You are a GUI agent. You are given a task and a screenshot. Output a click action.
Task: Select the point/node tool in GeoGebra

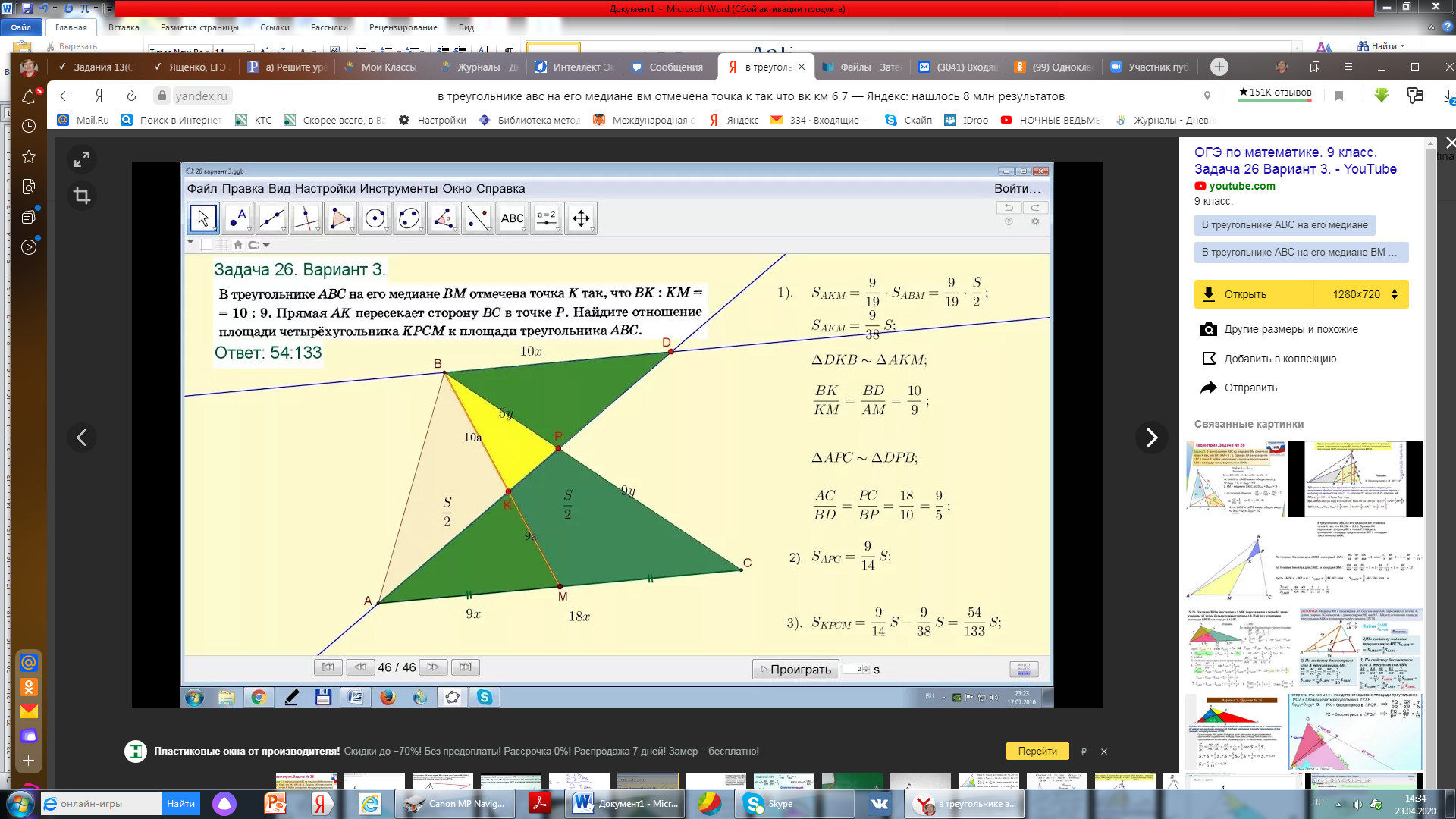coord(237,218)
